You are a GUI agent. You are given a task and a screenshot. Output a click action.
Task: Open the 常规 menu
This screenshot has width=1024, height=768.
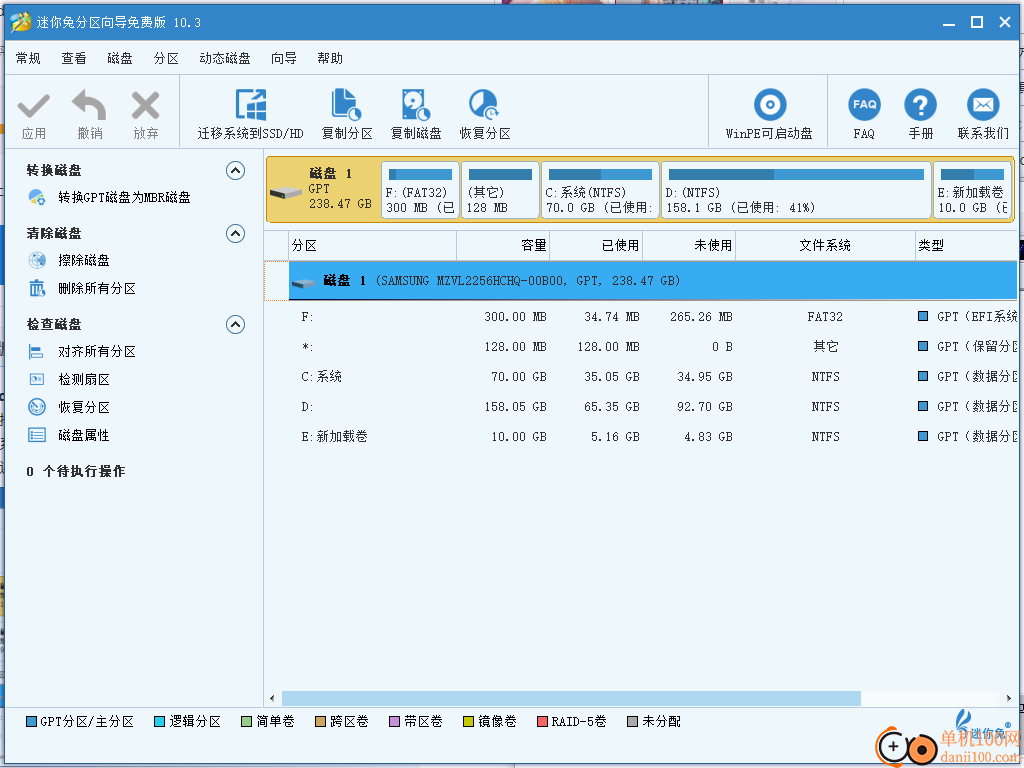tap(28, 58)
